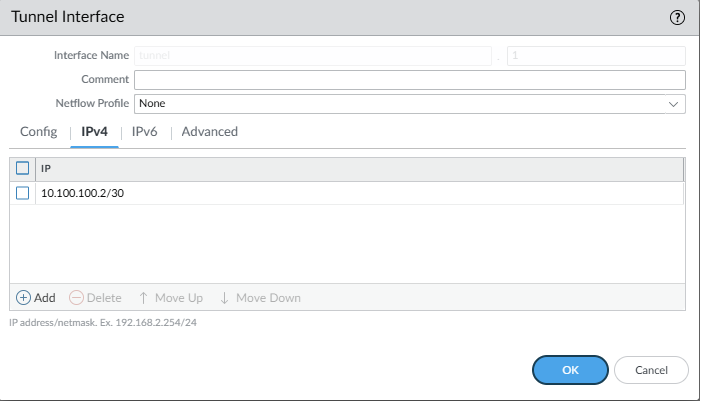
Task: Click the tunnel number field
Action: 595,56
